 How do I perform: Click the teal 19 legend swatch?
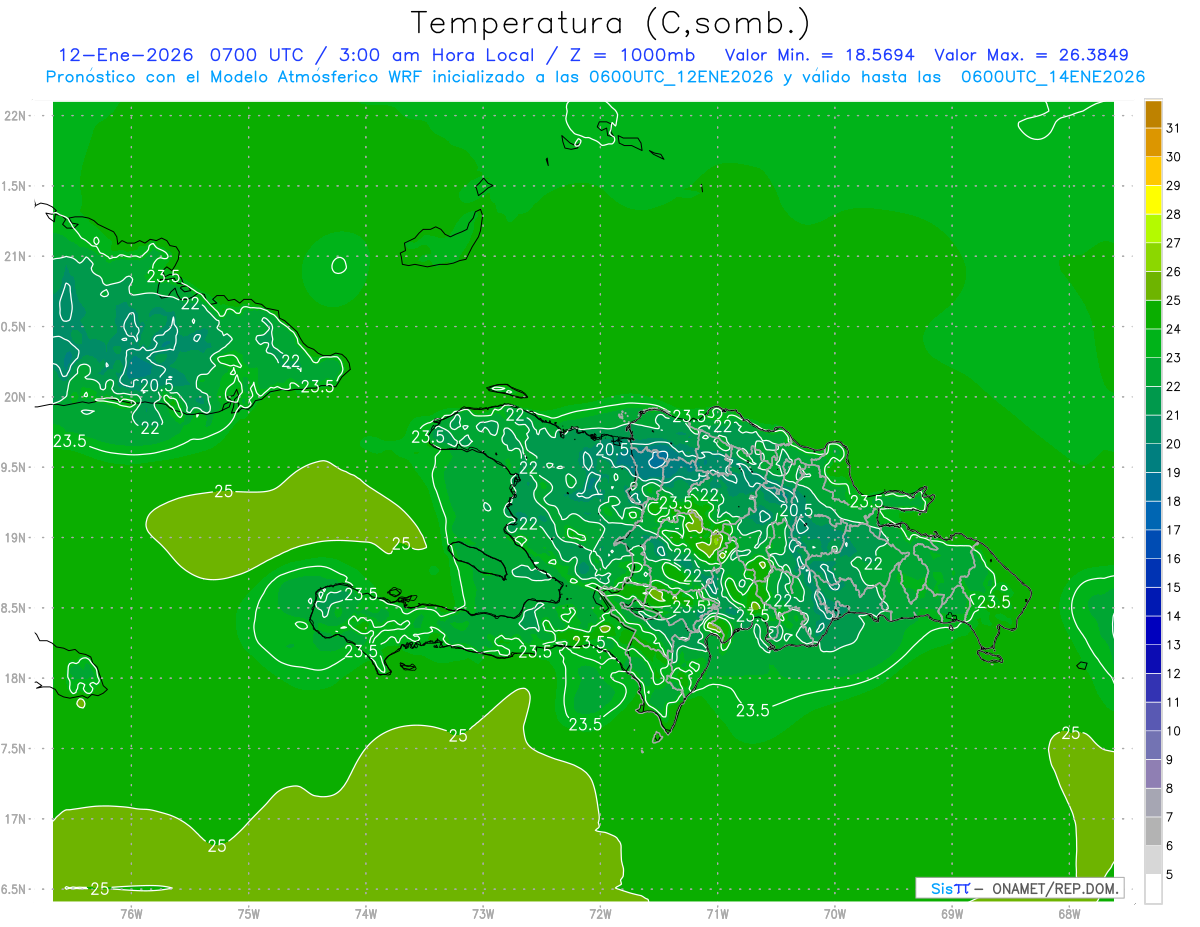pyautogui.click(x=1153, y=458)
